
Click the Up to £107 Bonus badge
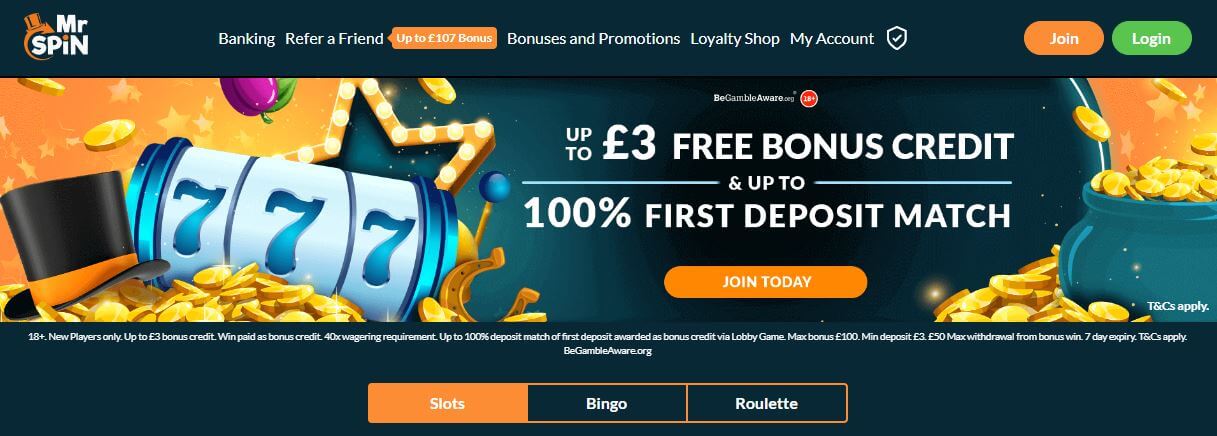pos(444,39)
